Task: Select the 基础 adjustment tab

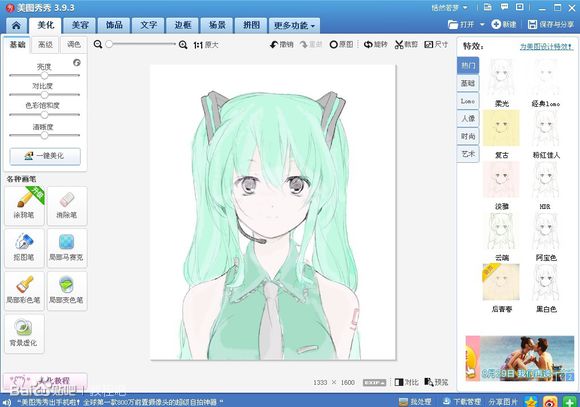Action: pyautogui.click(x=18, y=44)
